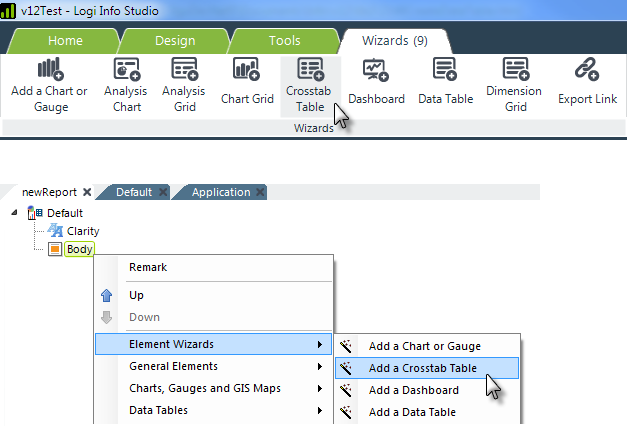
Task: Launch the Analysis Grid wizard
Action: (184, 86)
